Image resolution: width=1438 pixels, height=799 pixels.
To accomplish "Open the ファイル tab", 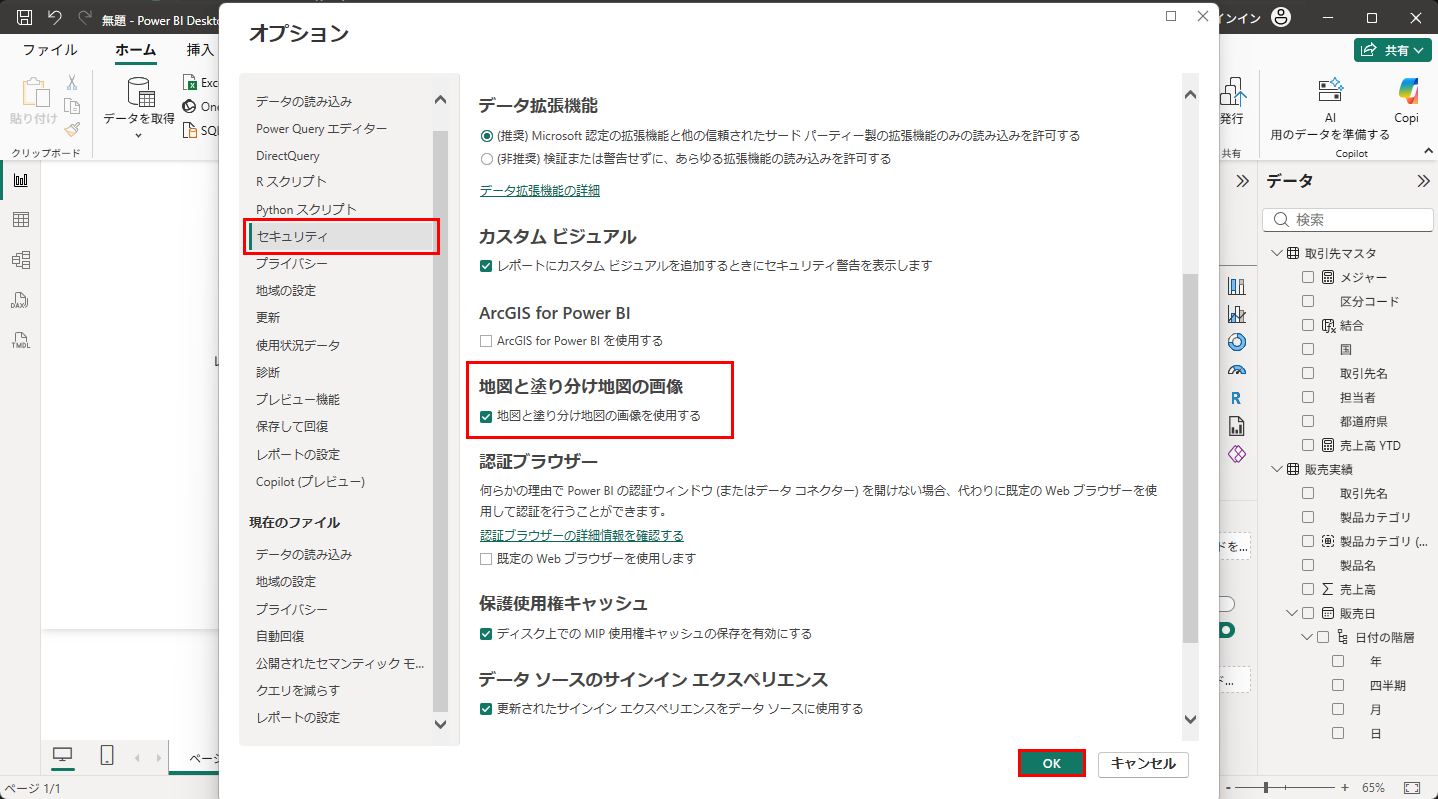I will [x=50, y=50].
